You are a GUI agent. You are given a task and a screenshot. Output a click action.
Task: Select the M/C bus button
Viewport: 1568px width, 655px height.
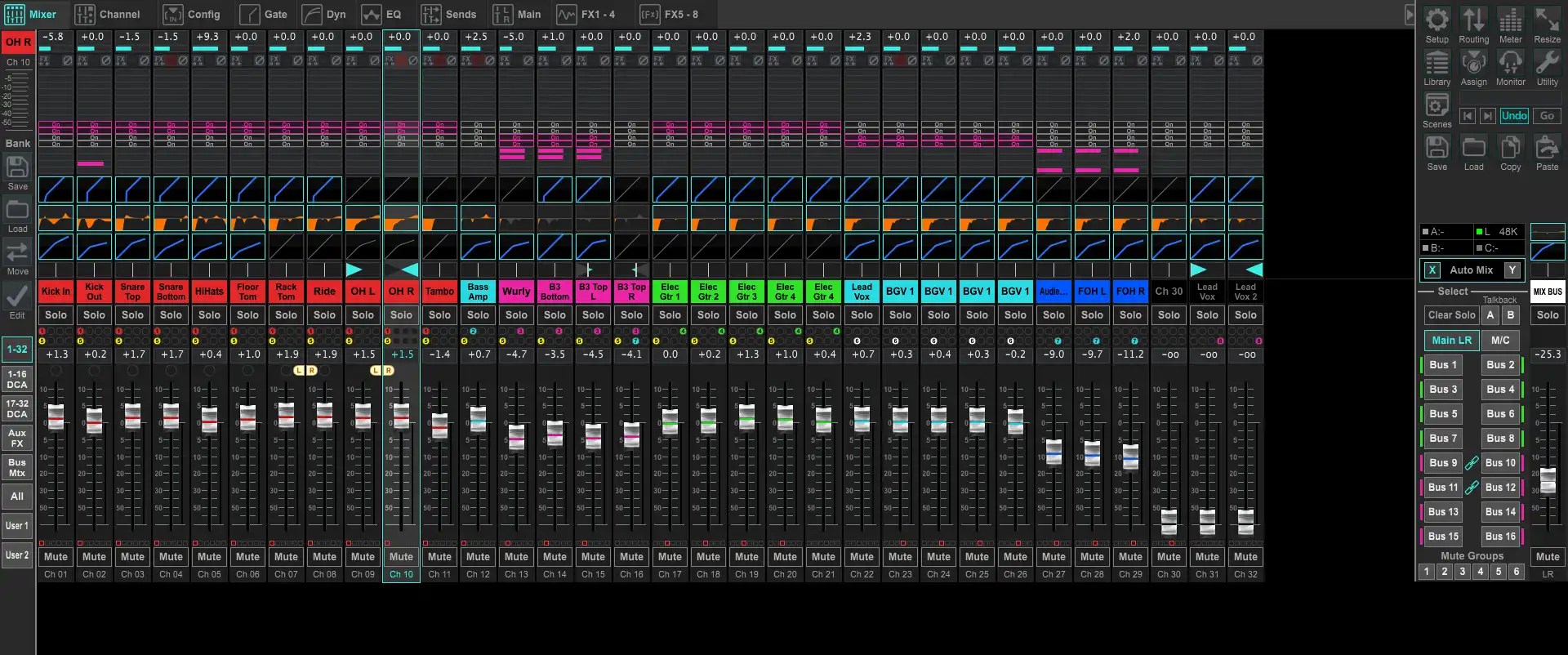tap(1500, 341)
